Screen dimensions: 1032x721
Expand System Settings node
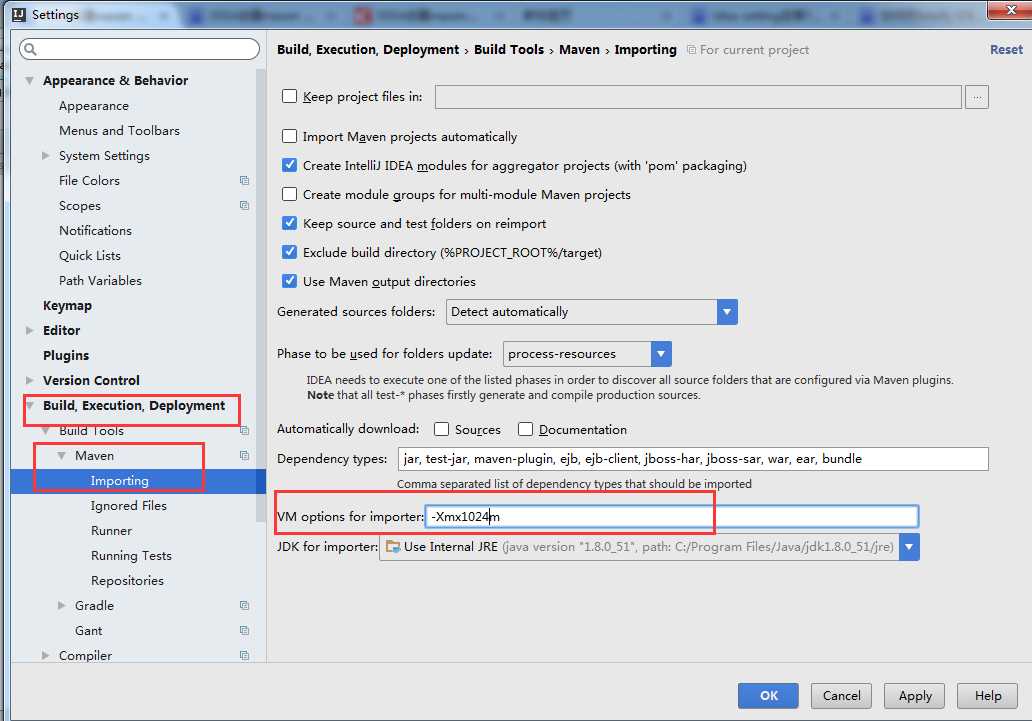tap(45, 155)
